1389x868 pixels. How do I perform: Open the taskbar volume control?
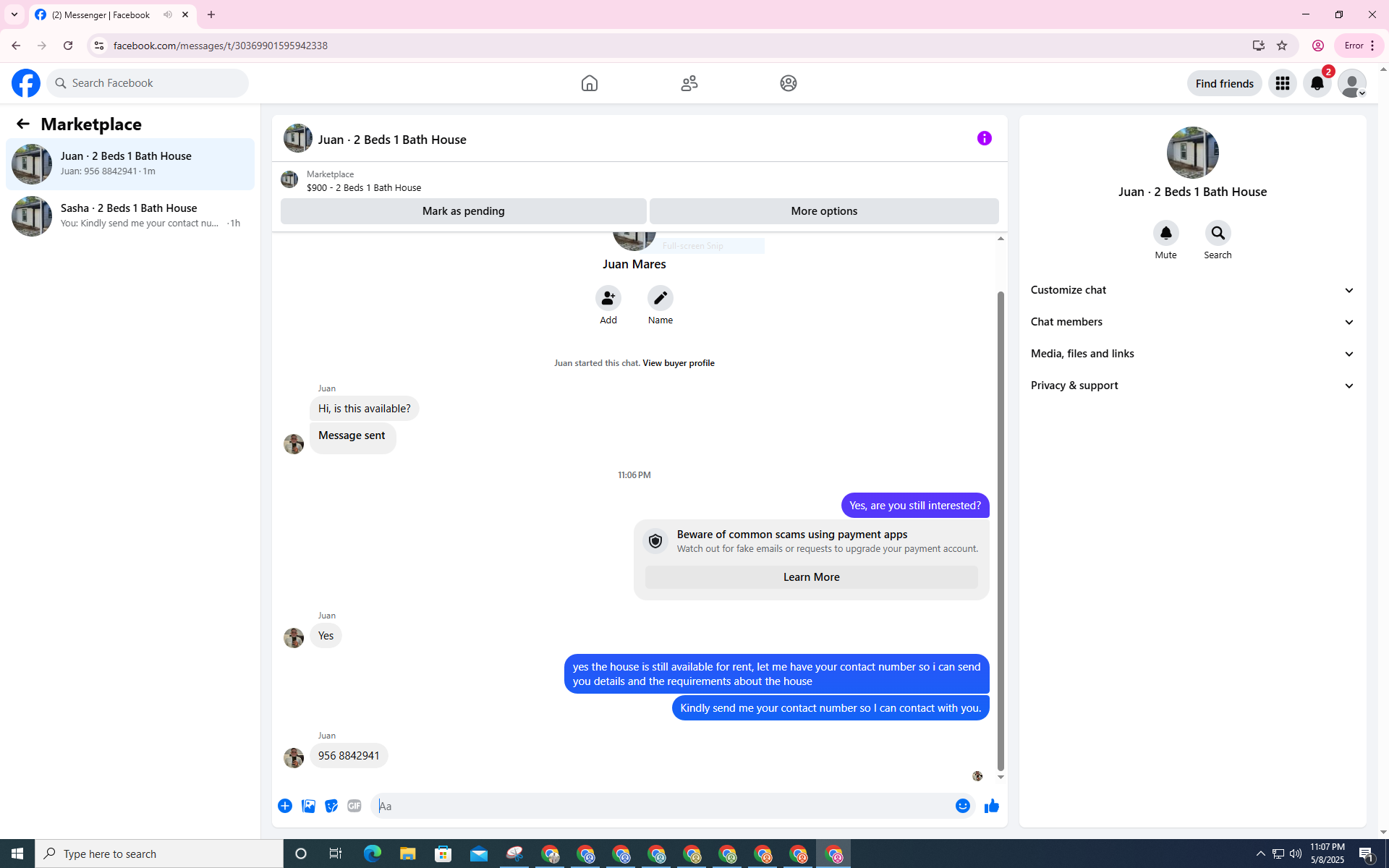[x=1296, y=854]
